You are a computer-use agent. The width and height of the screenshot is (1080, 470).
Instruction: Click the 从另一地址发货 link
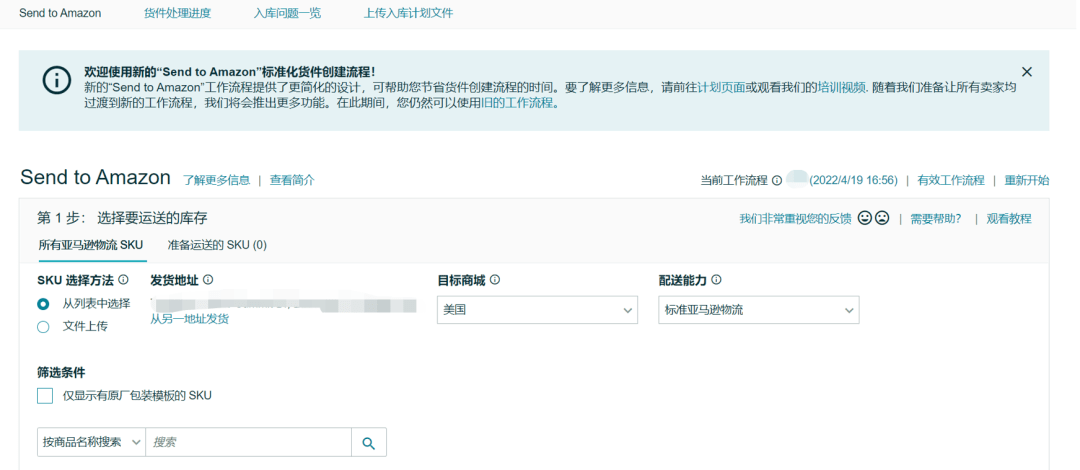[190, 319]
